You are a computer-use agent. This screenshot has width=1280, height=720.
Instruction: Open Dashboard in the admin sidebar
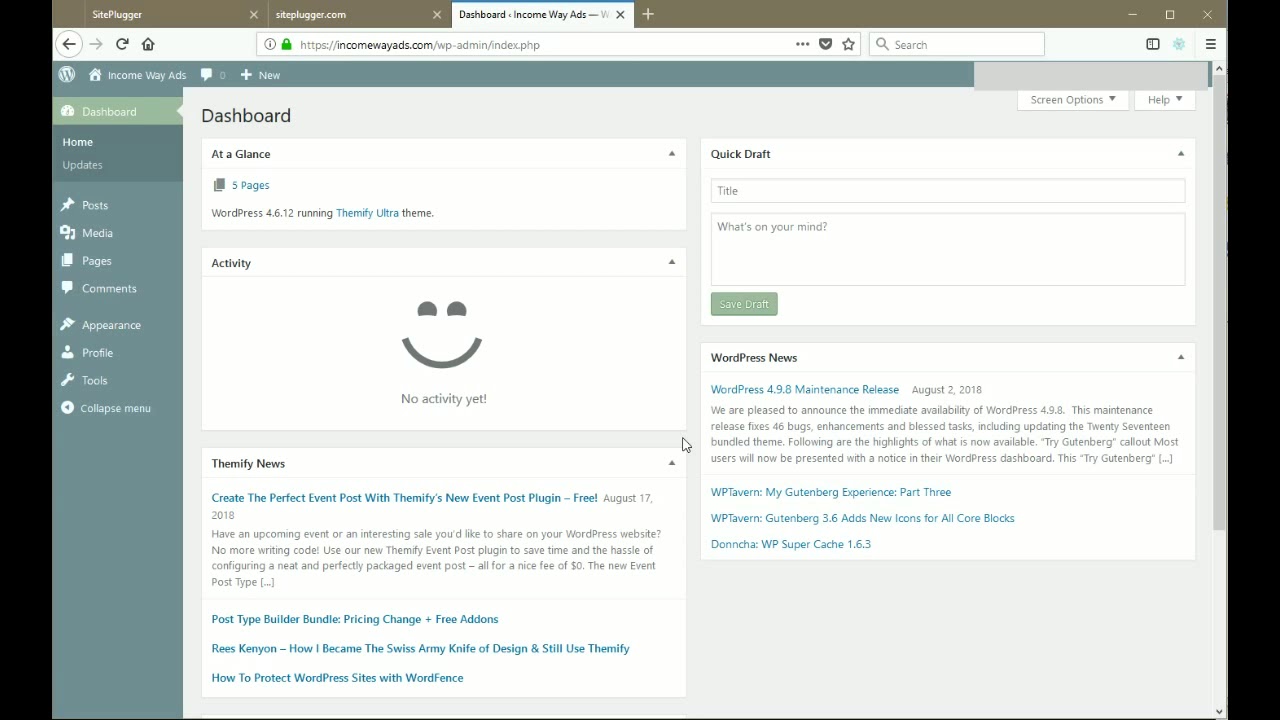(118, 112)
